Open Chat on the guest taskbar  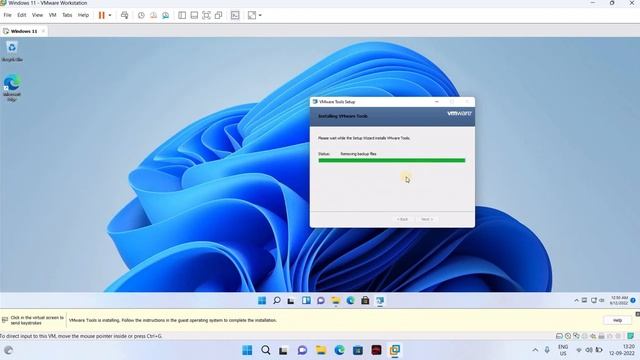(x=321, y=300)
